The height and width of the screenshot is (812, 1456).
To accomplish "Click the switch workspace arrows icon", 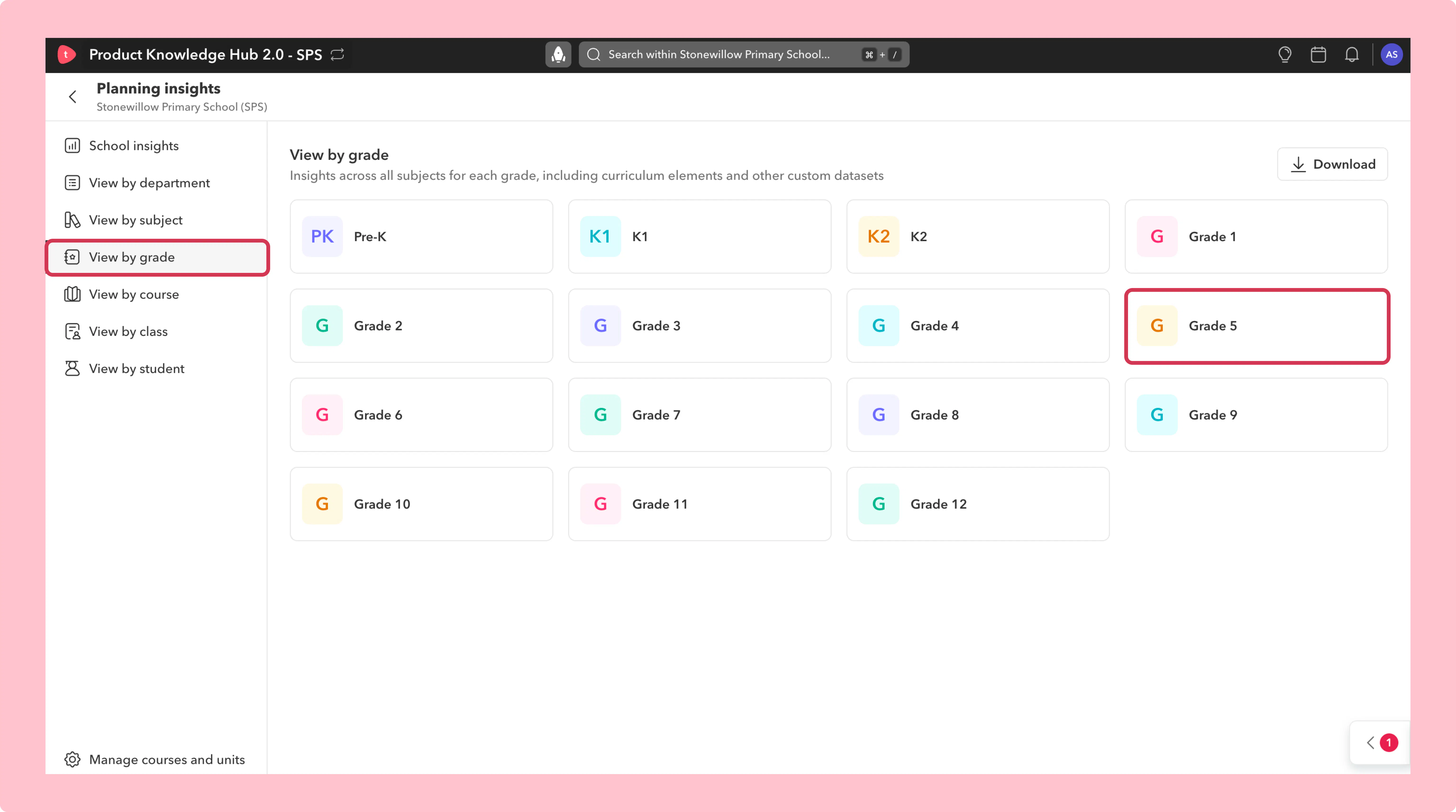I will tap(337, 54).
